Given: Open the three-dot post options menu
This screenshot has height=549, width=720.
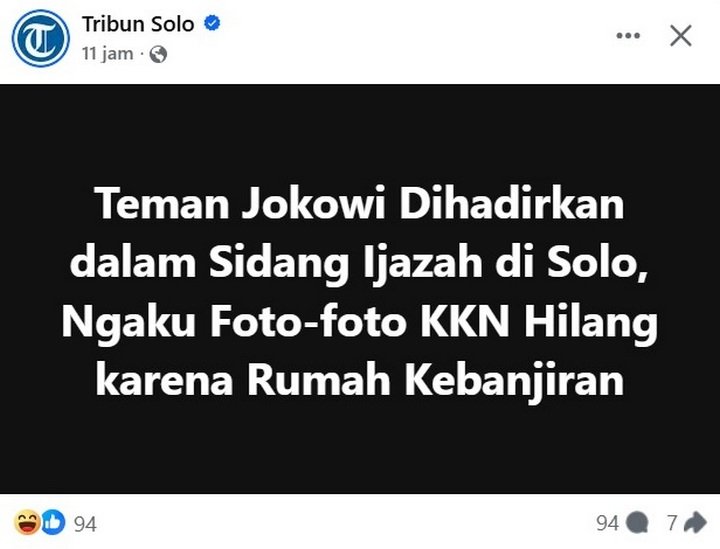Looking at the screenshot, I should click(x=628, y=36).
